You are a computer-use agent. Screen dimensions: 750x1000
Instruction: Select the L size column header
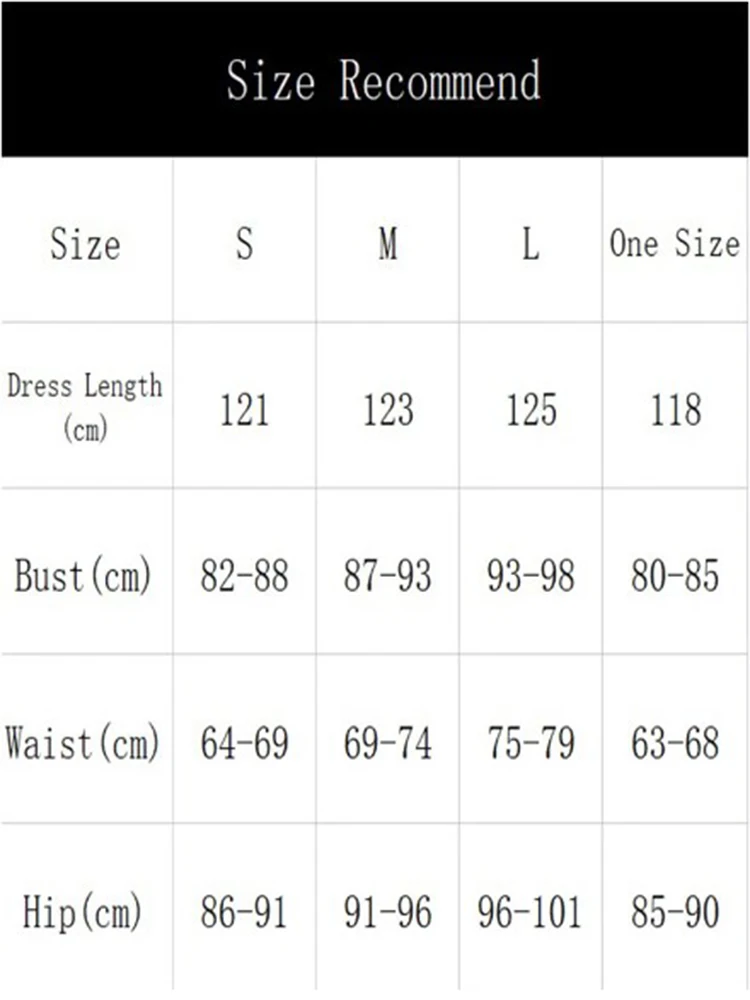[531, 243]
